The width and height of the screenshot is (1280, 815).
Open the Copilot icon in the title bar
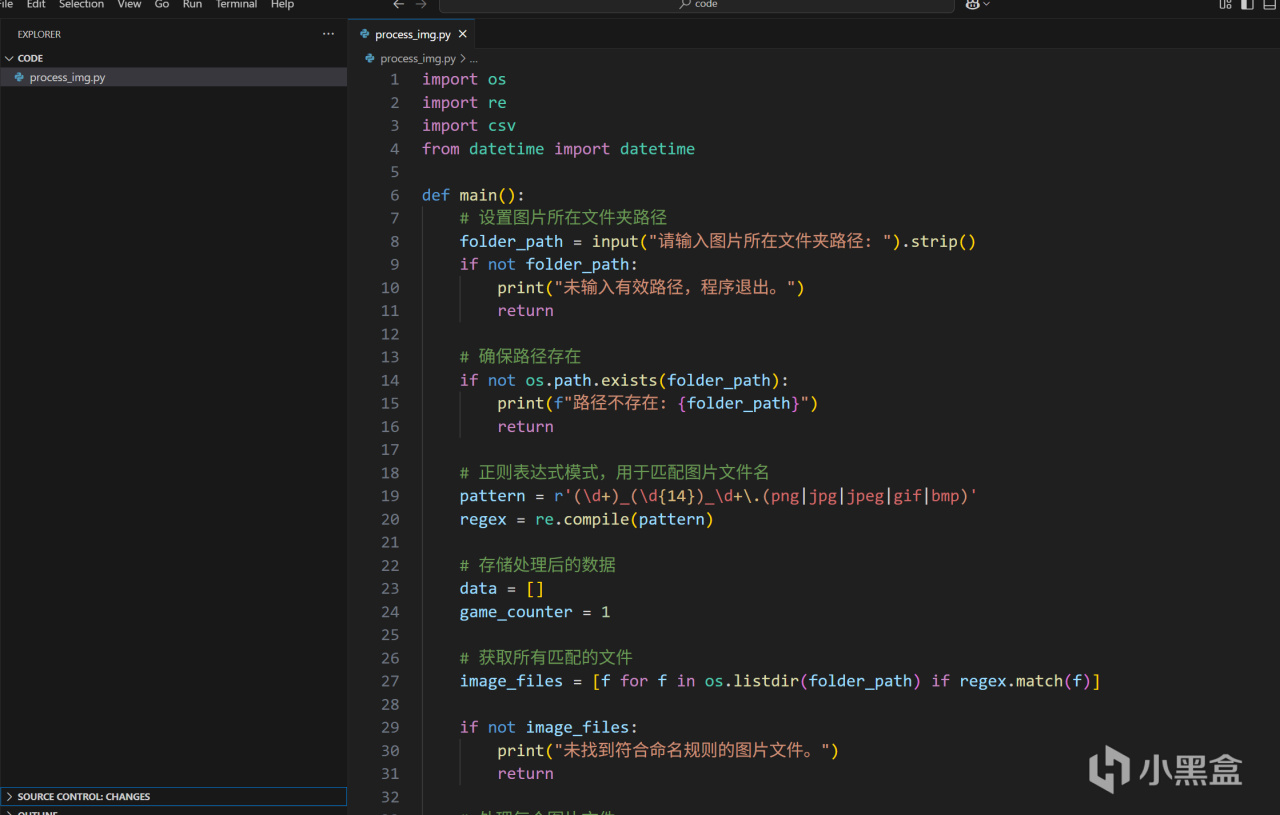tap(972, 5)
